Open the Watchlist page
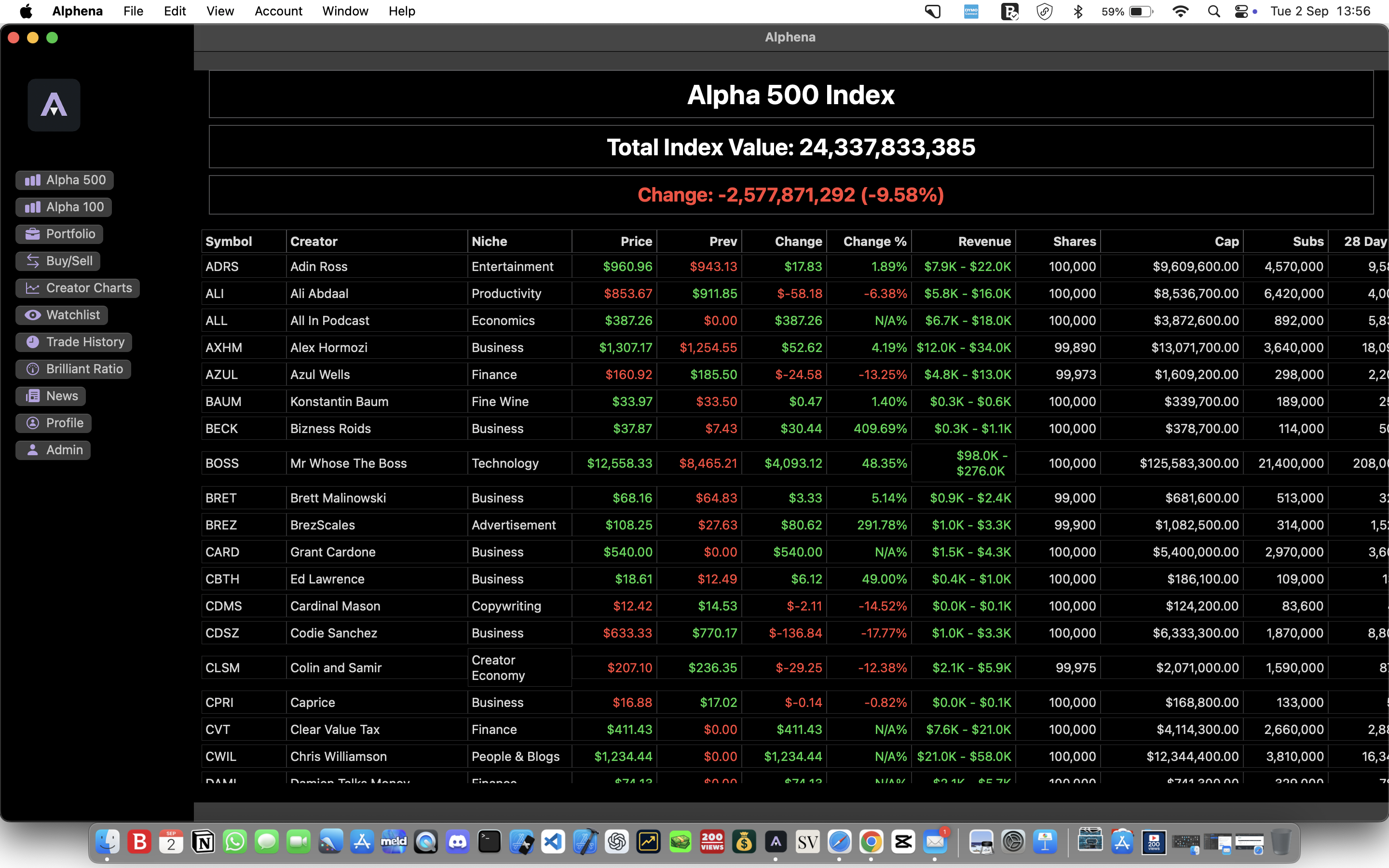This screenshot has height=868, width=1389. coord(62,315)
